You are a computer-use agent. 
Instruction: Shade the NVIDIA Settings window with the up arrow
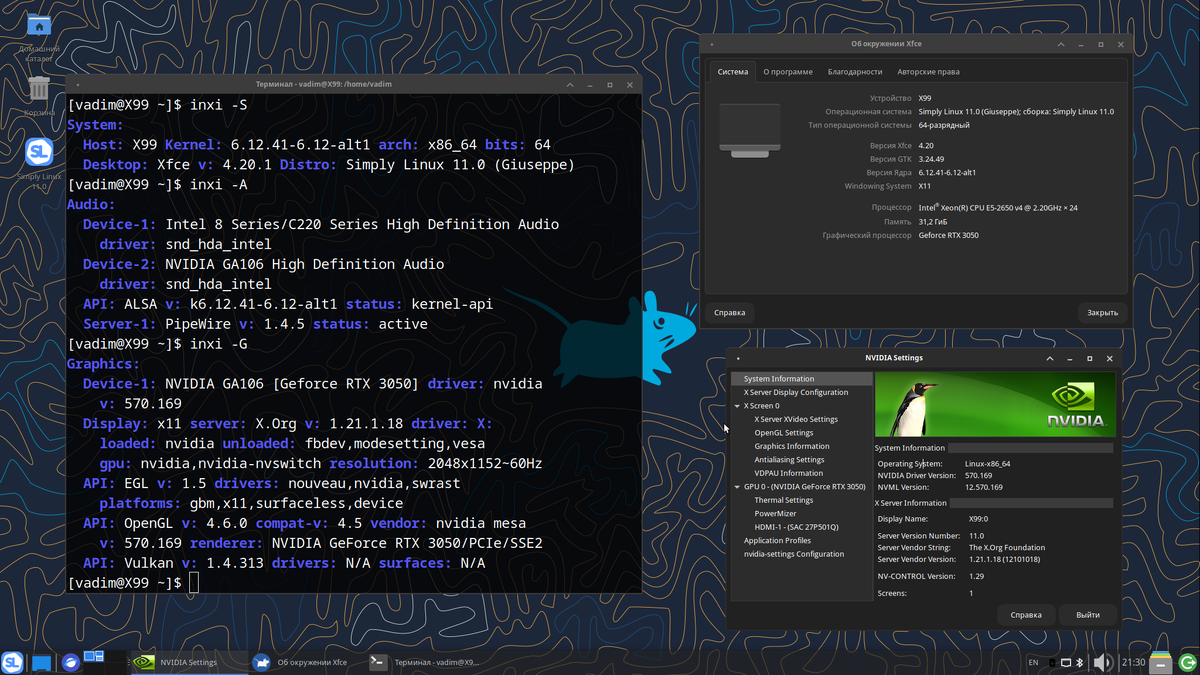(1050, 358)
